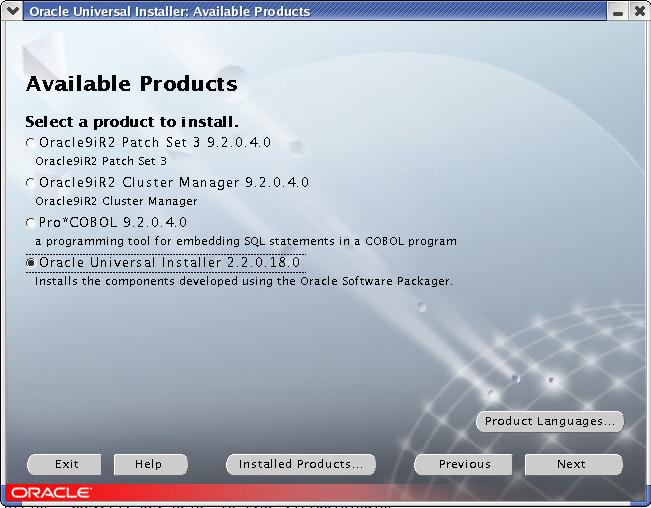The height and width of the screenshot is (508, 651).
Task: Click the Cluster Manager description line
Action: pos(116,201)
